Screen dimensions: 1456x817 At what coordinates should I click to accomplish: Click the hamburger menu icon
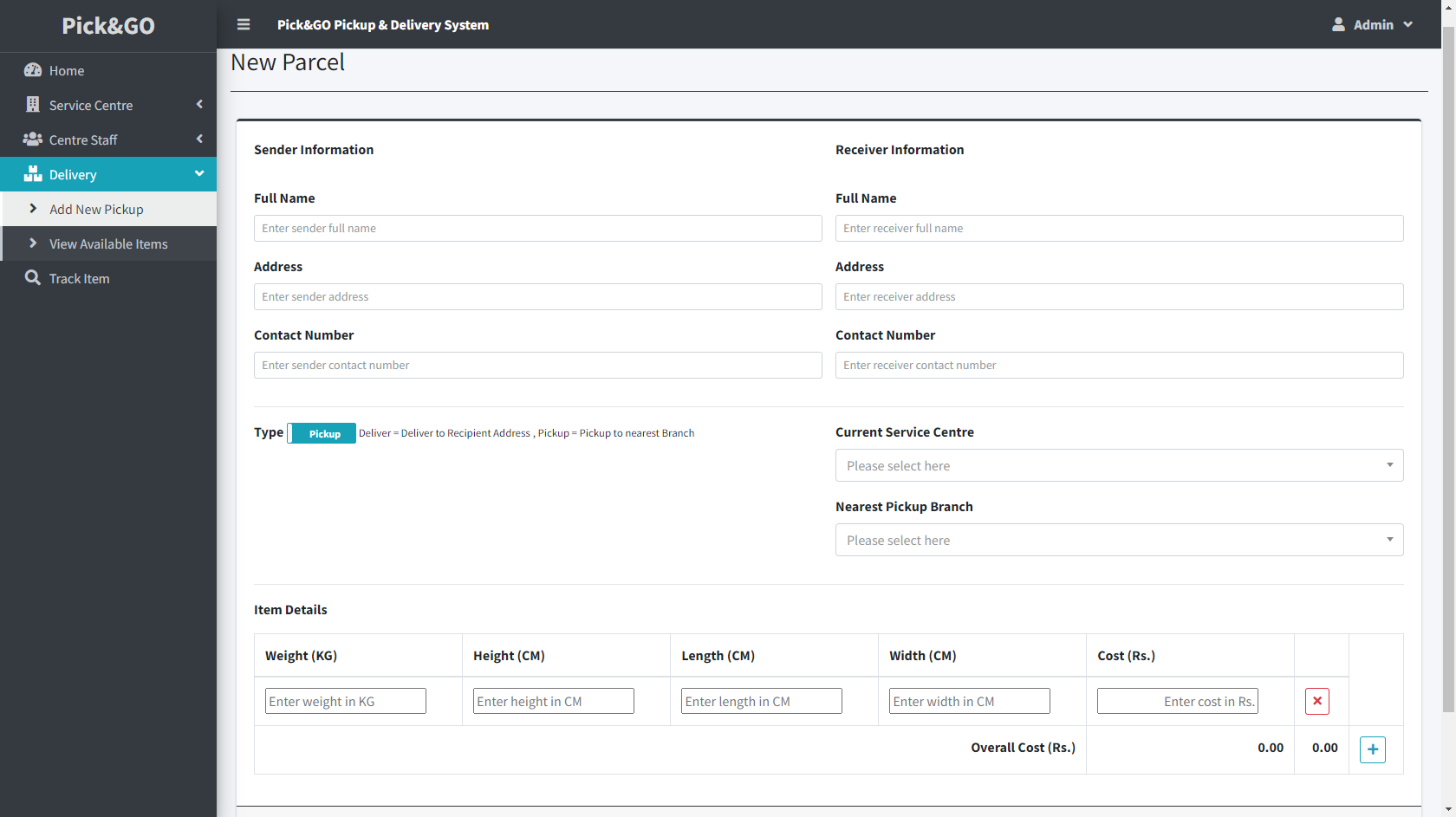click(x=244, y=24)
